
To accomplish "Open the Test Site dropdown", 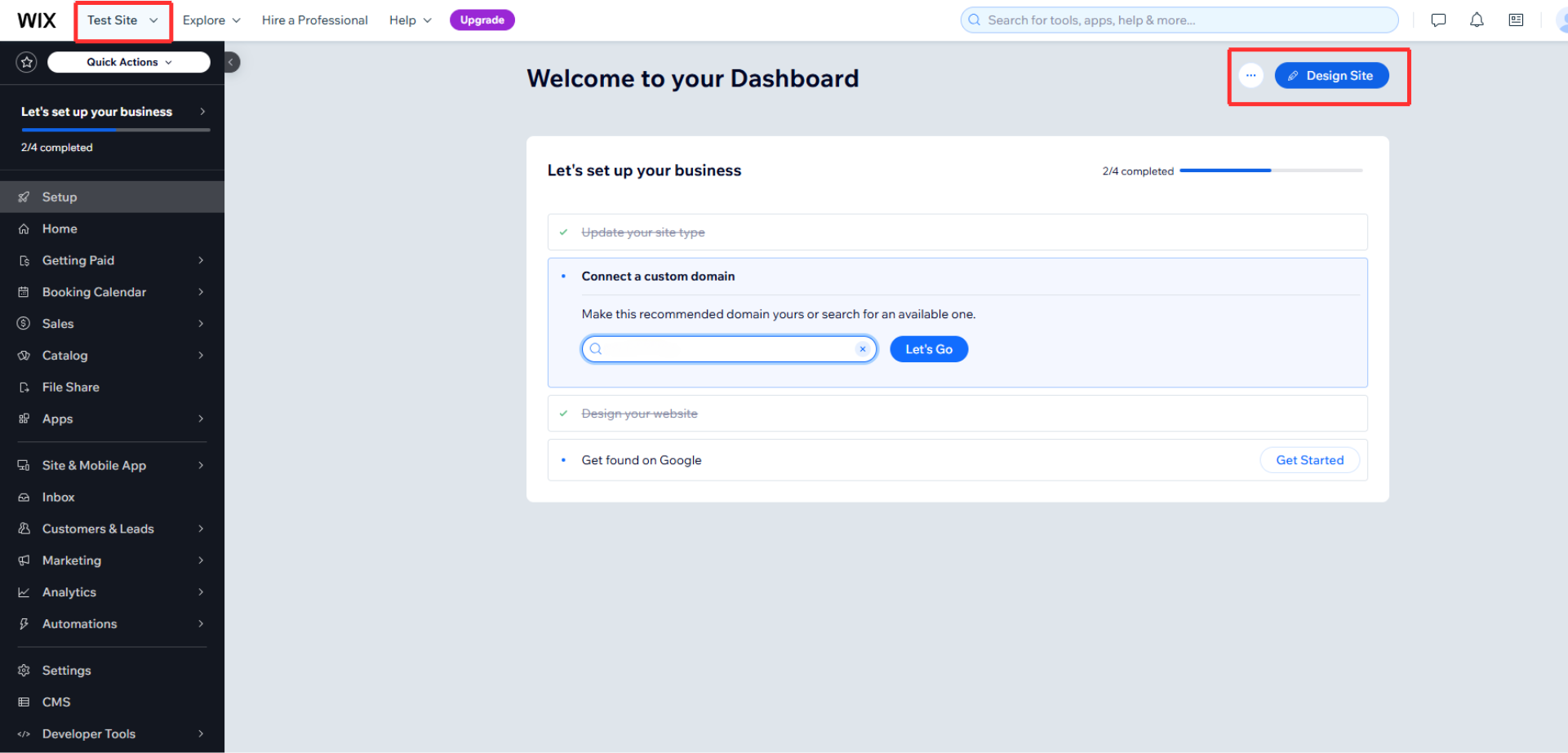I will [122, 20].
